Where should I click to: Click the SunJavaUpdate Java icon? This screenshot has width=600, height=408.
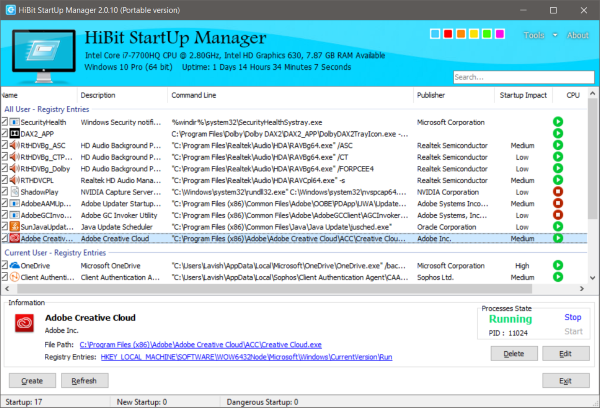tap(14, 227)
